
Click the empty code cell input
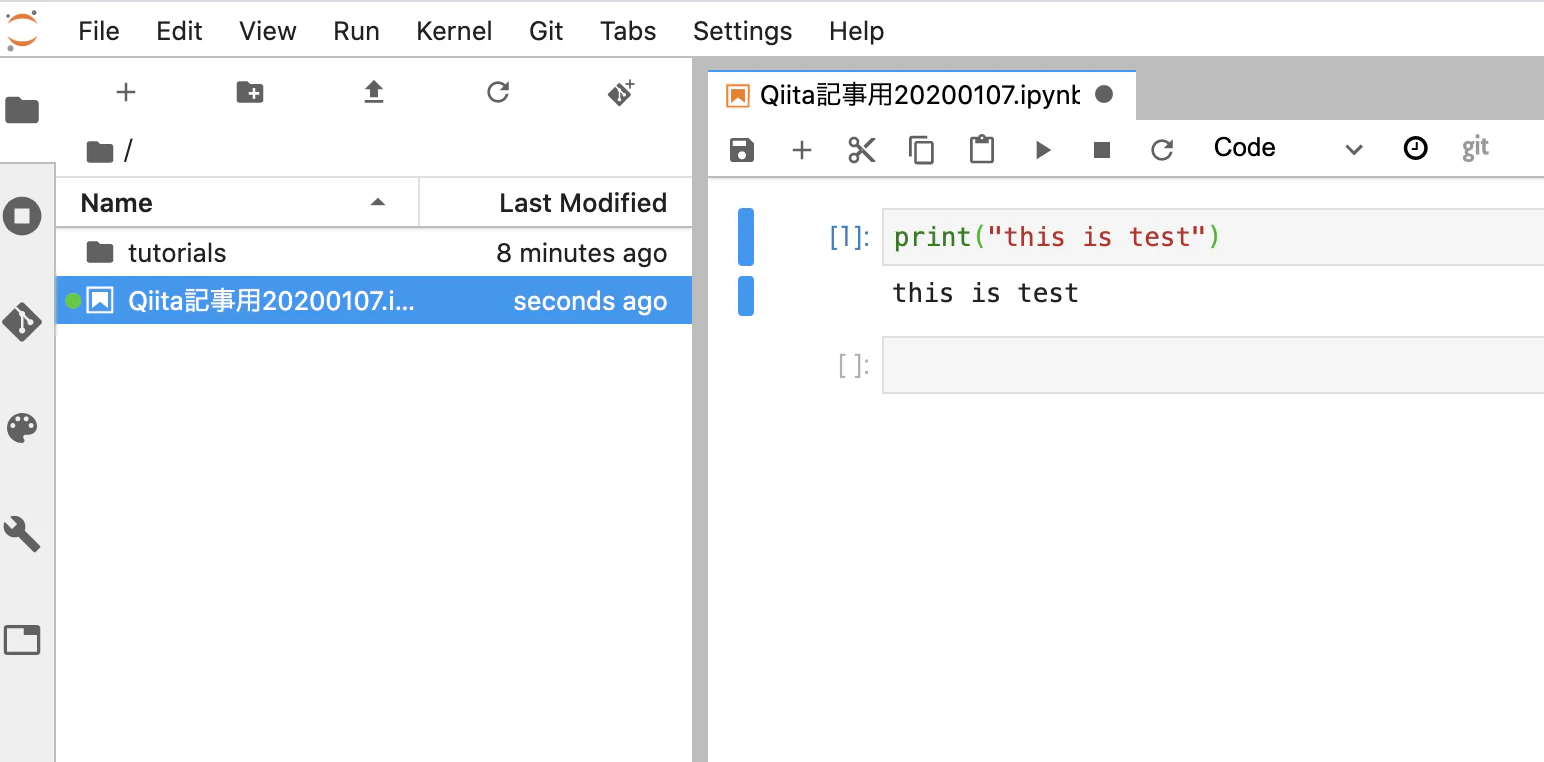(1213, 365)
